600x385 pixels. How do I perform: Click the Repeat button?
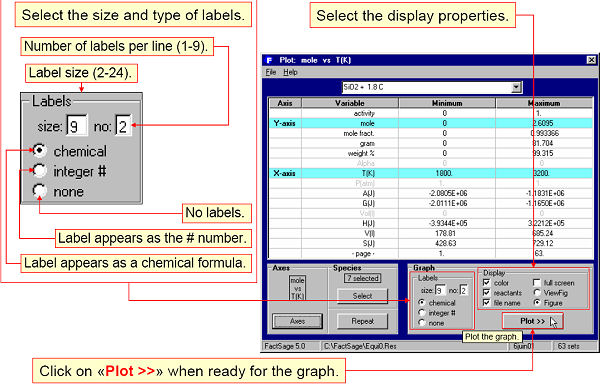[362, 321]
